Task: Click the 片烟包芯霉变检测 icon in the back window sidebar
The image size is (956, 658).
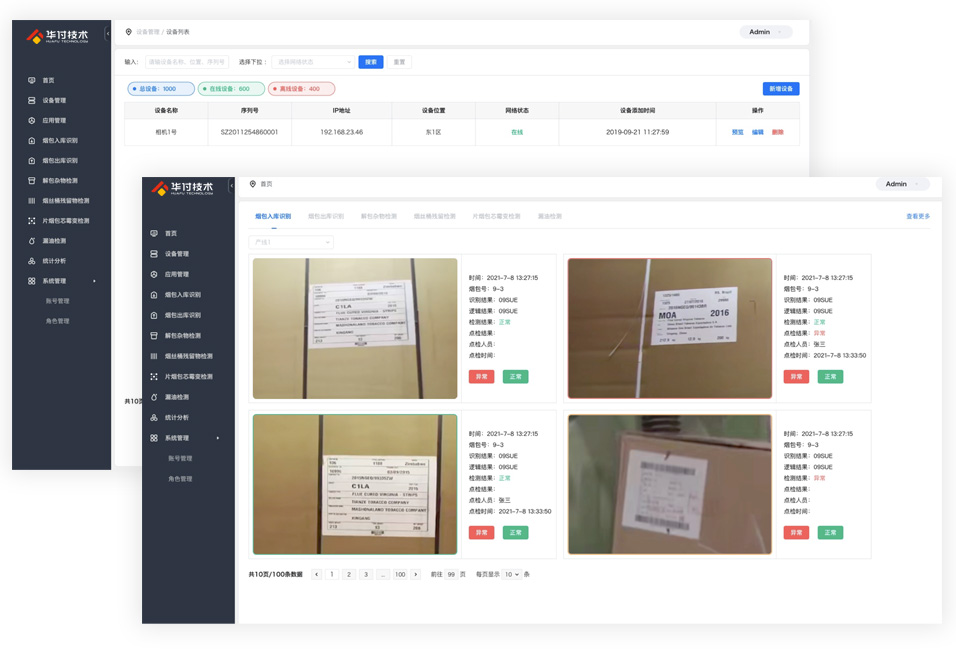Action: coord(32,221)
